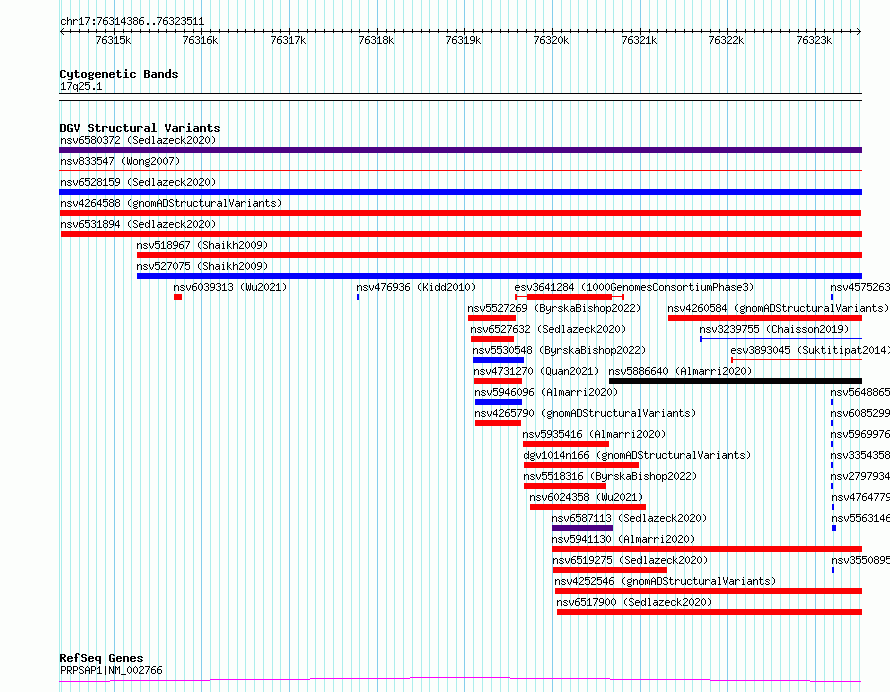Click the esv3641284 red bar with whiskers

click(x=569, y=297)
